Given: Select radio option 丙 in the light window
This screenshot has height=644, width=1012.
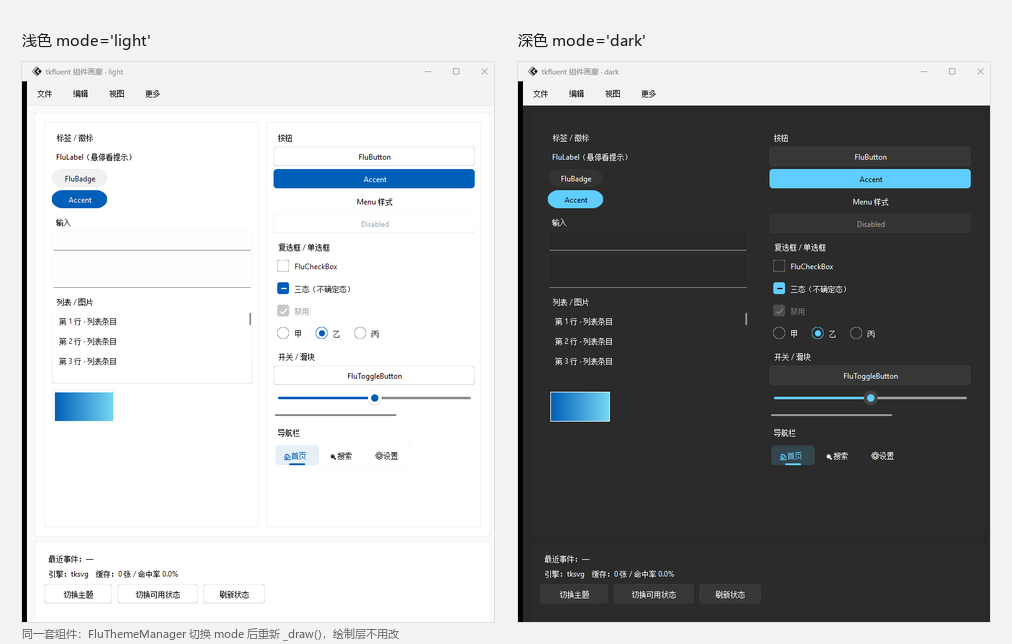Looking at the screenshot, I should [360, 333].
